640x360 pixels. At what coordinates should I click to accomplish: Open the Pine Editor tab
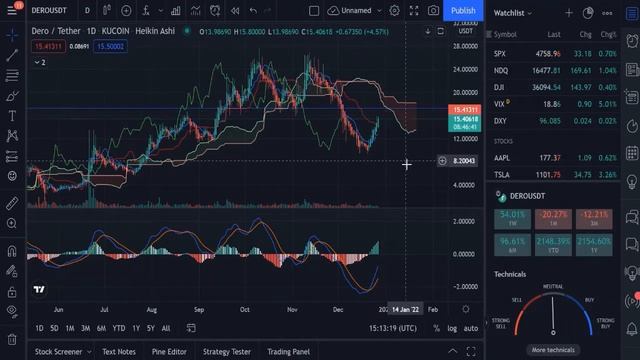tap(169, 352)
